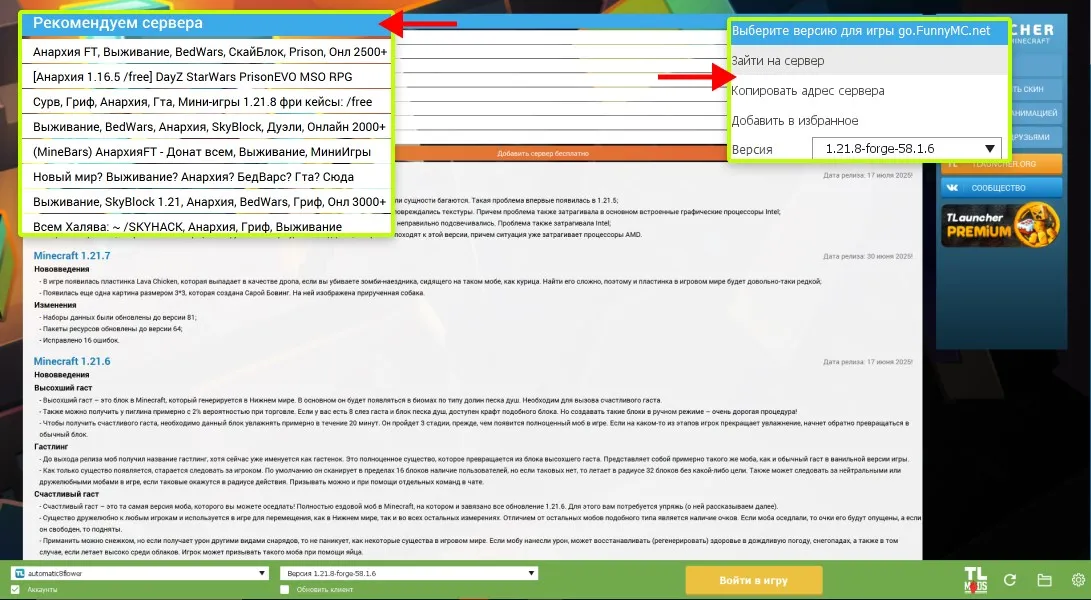Click the 'Счастливый гаст' subheading
This screenshot has width=1091, height=600.
66,494
